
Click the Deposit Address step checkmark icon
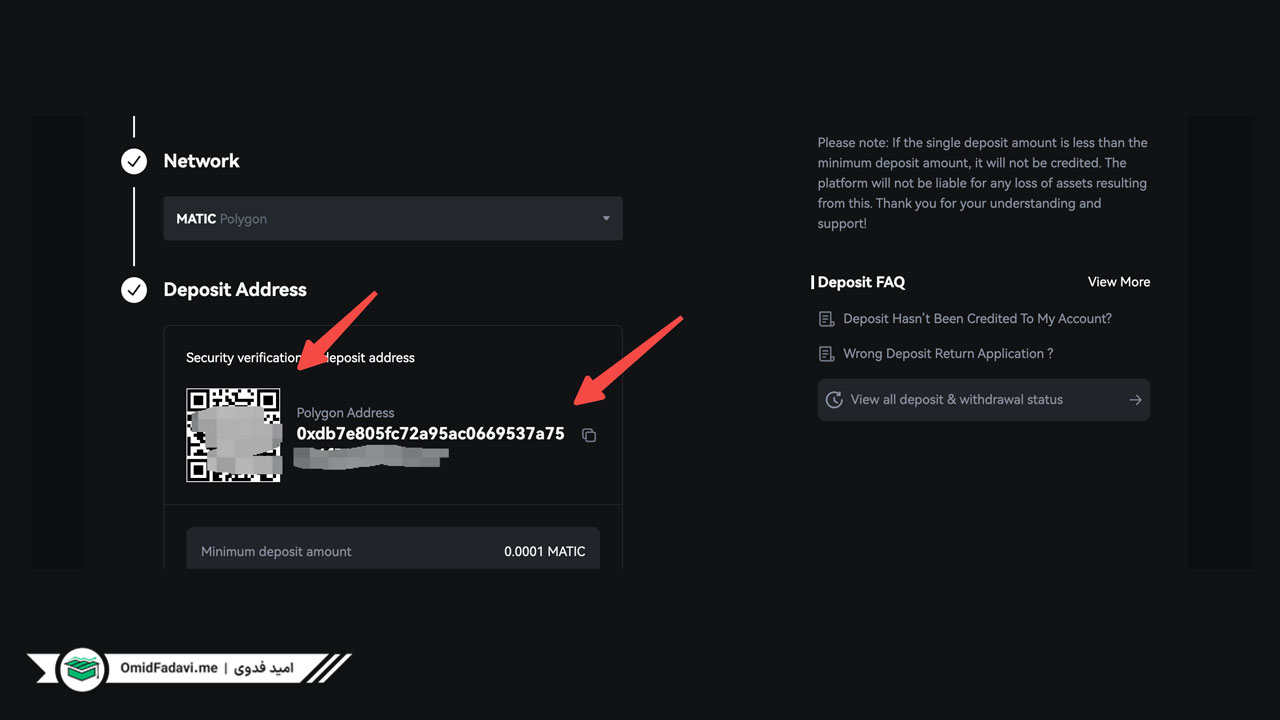(134, 290)
